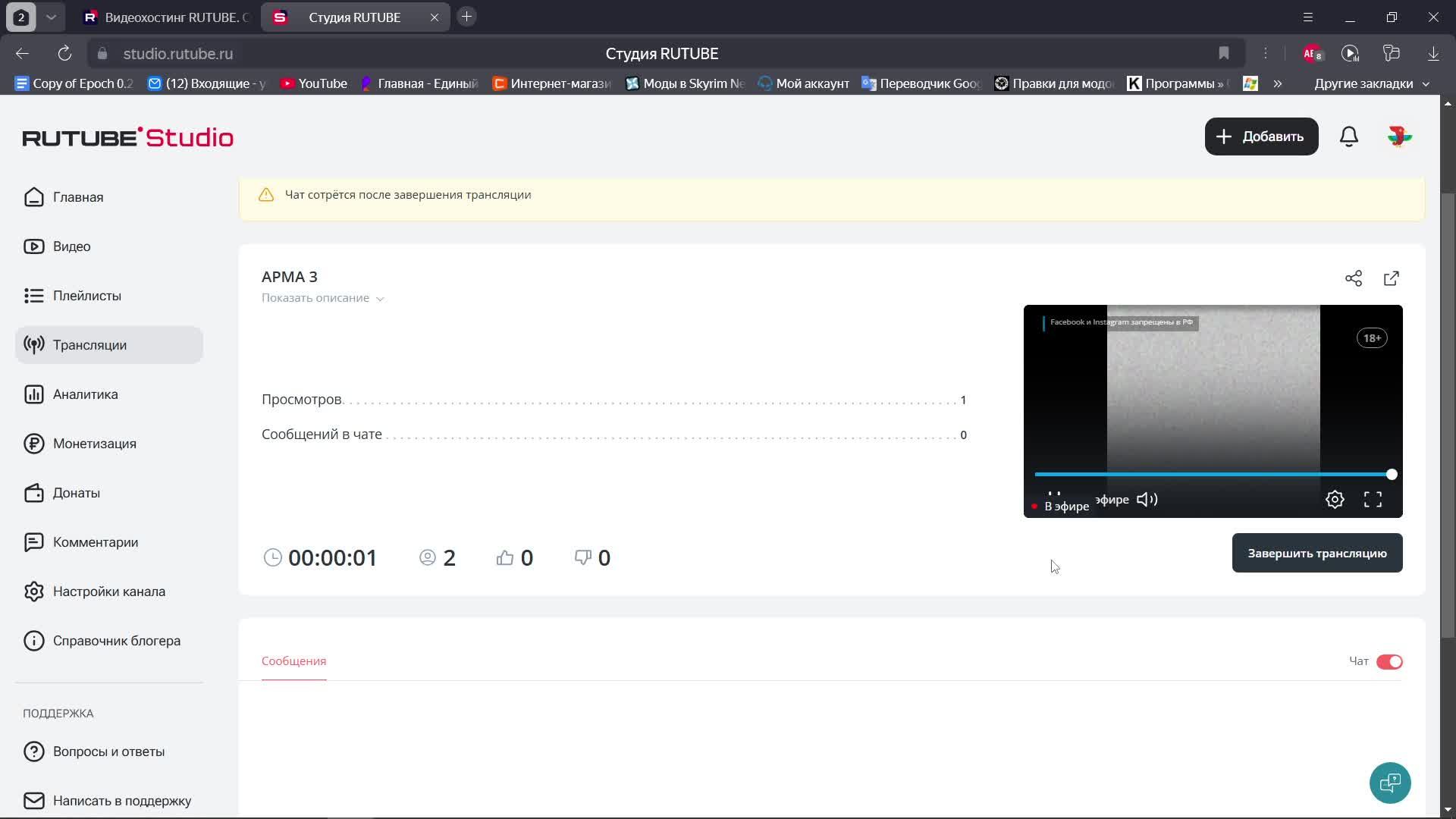Open the Донаты wallet icon
1456x819 pixels.
click(x=33, y=493)
